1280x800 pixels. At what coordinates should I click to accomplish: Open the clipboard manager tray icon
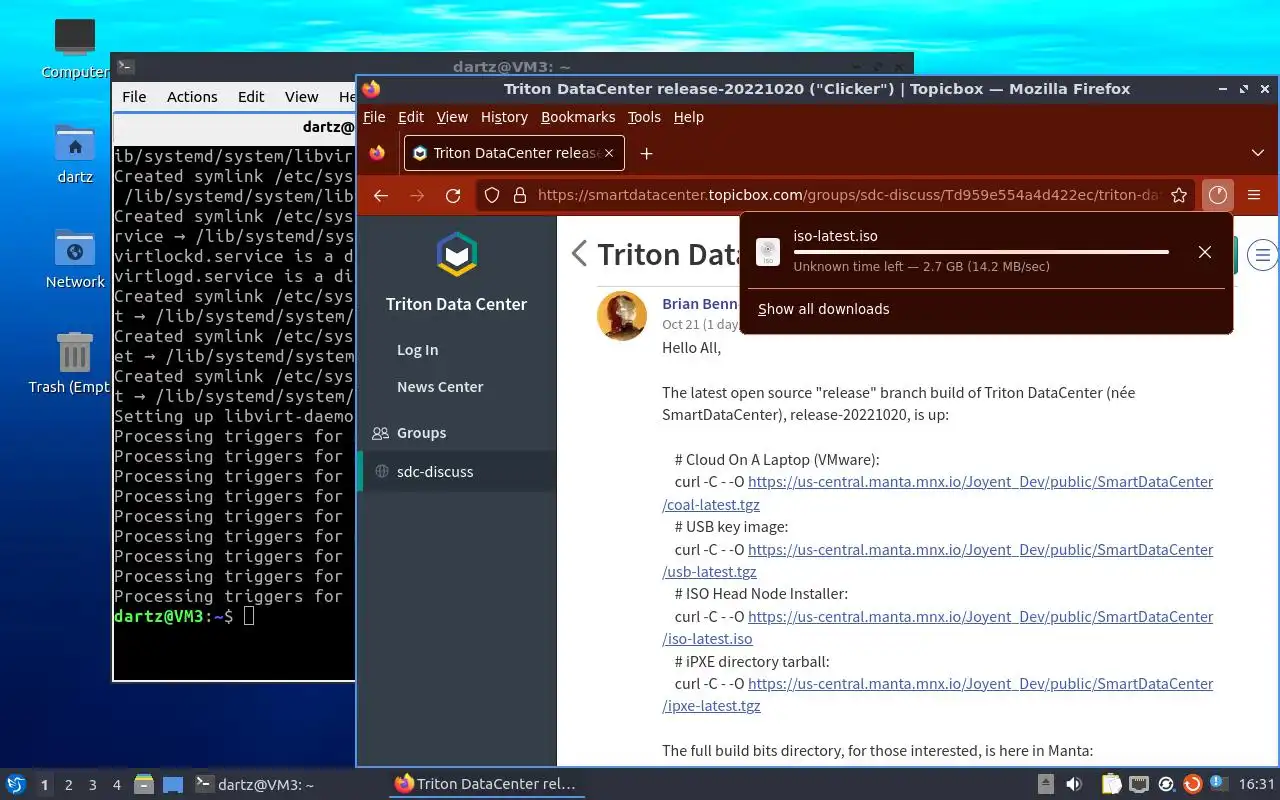pyautogui.click(x=1112, y=784)
